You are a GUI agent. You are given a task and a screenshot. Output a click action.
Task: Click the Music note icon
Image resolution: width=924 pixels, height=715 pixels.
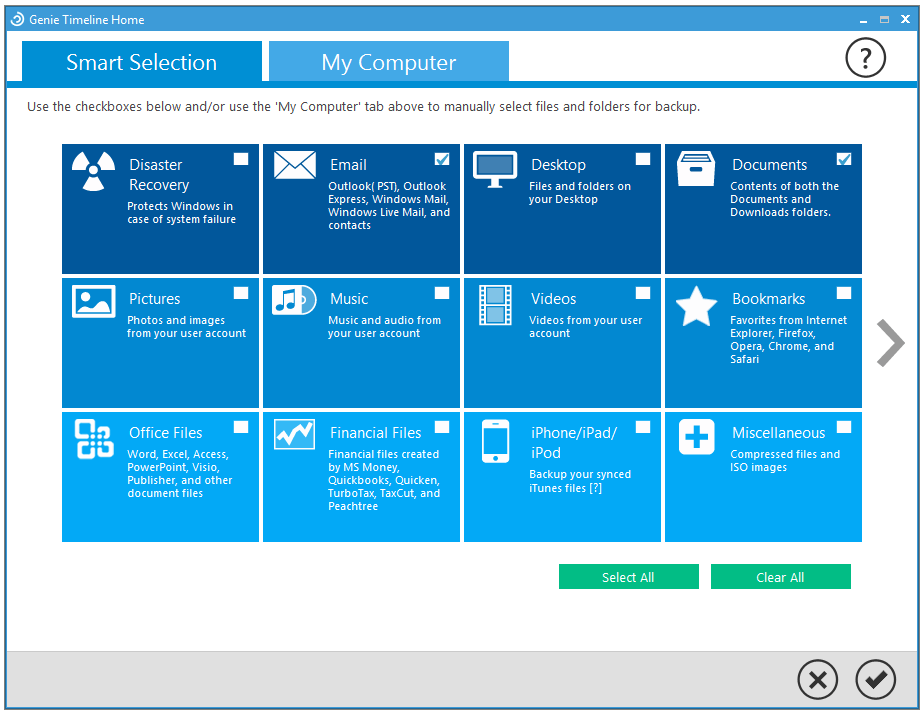[x=293, y=299]
